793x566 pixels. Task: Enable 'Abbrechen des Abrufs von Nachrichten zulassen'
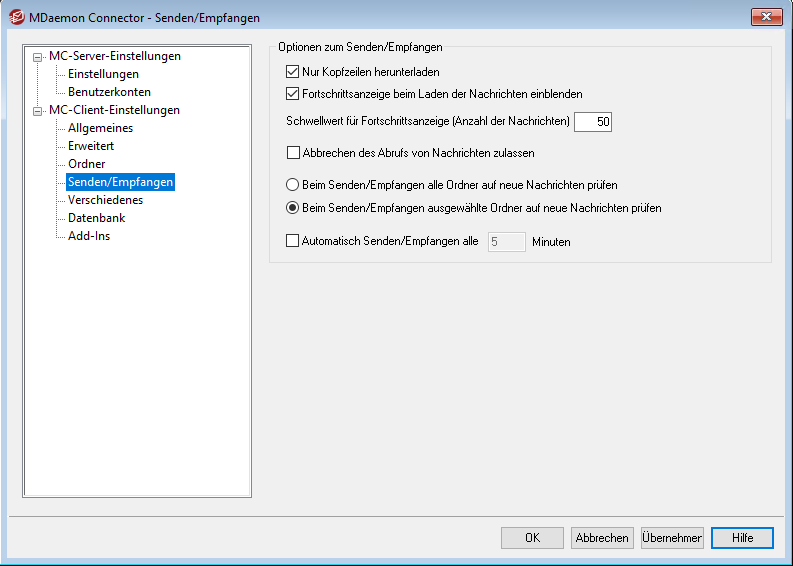click(x=293, y=154)
